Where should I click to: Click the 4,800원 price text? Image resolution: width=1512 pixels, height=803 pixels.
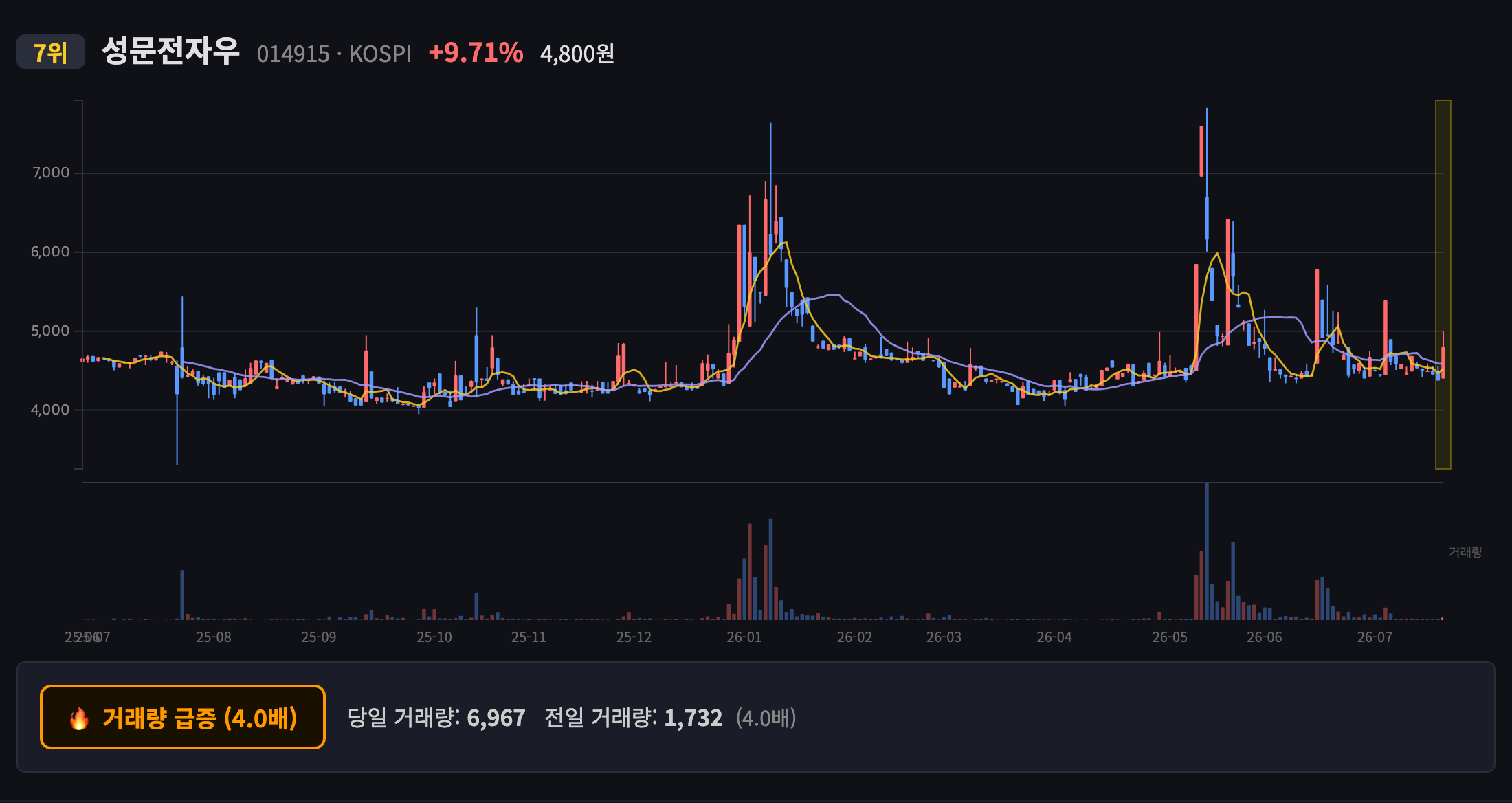coord(577,54)
